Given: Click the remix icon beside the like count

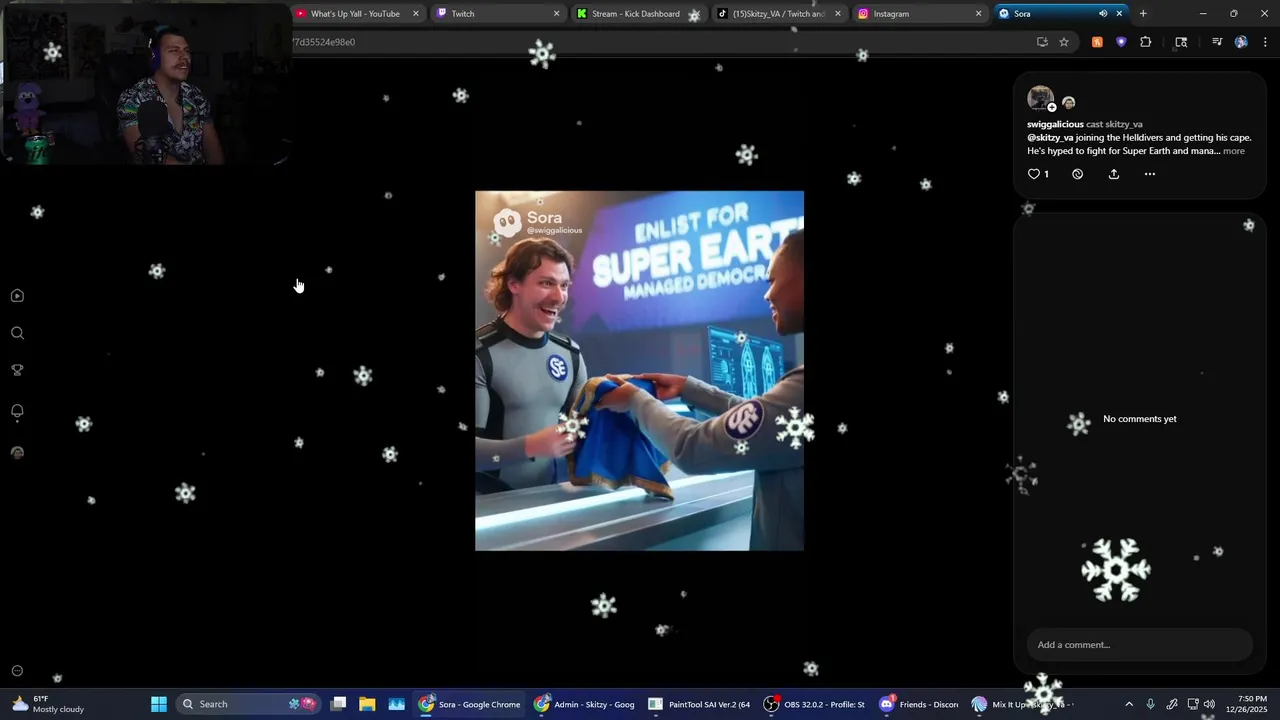Looking at the screenshot, I should tap(1077, 174).
